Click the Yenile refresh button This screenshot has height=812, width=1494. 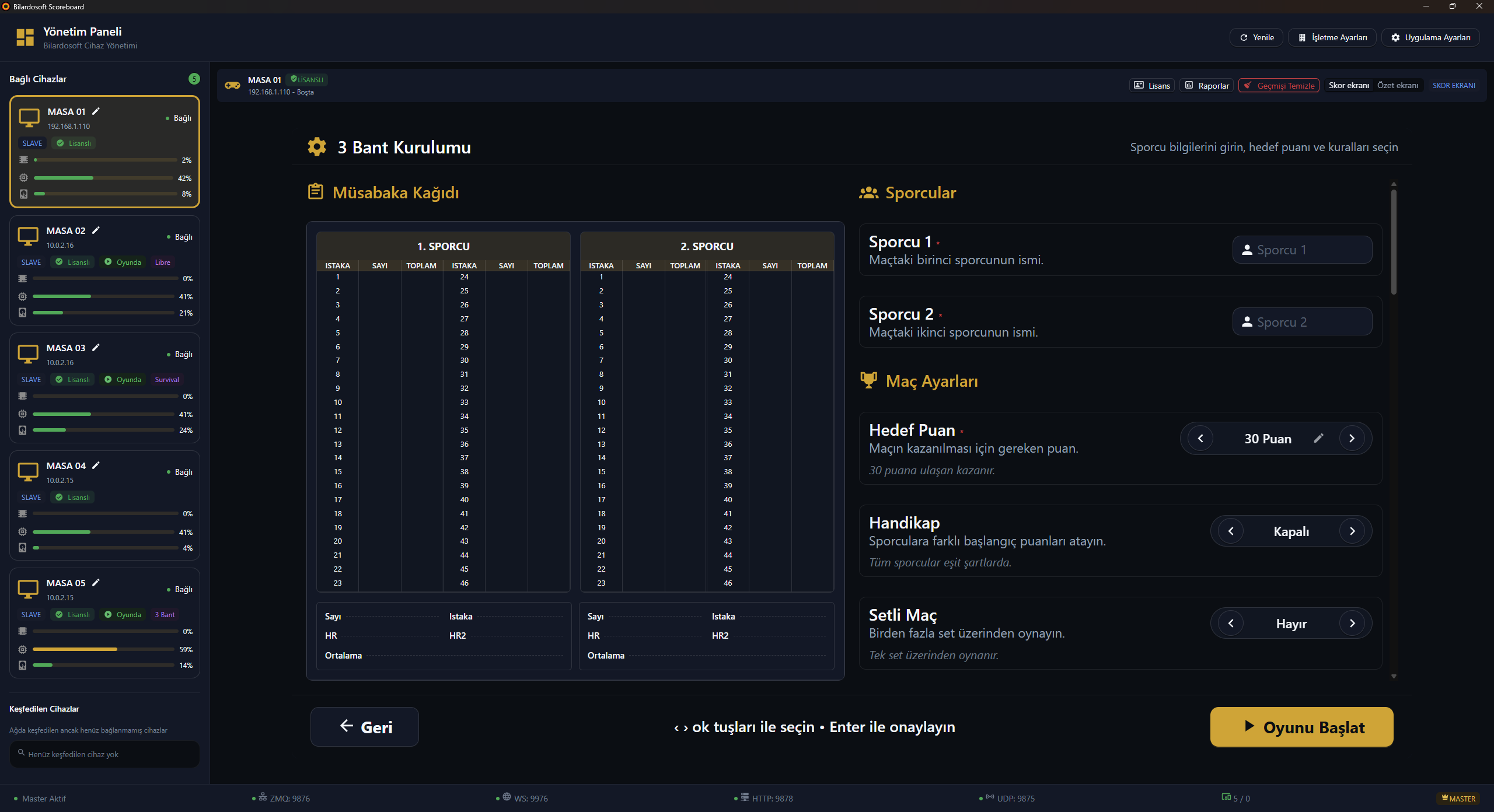[1256, 37]
